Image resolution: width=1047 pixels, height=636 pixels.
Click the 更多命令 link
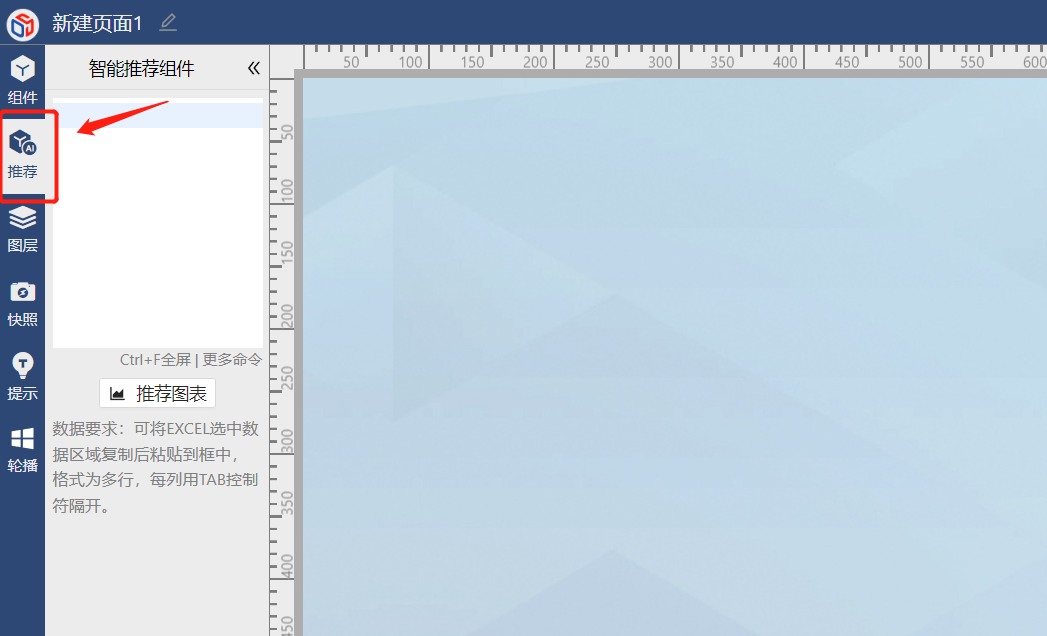tap(232, 359)
